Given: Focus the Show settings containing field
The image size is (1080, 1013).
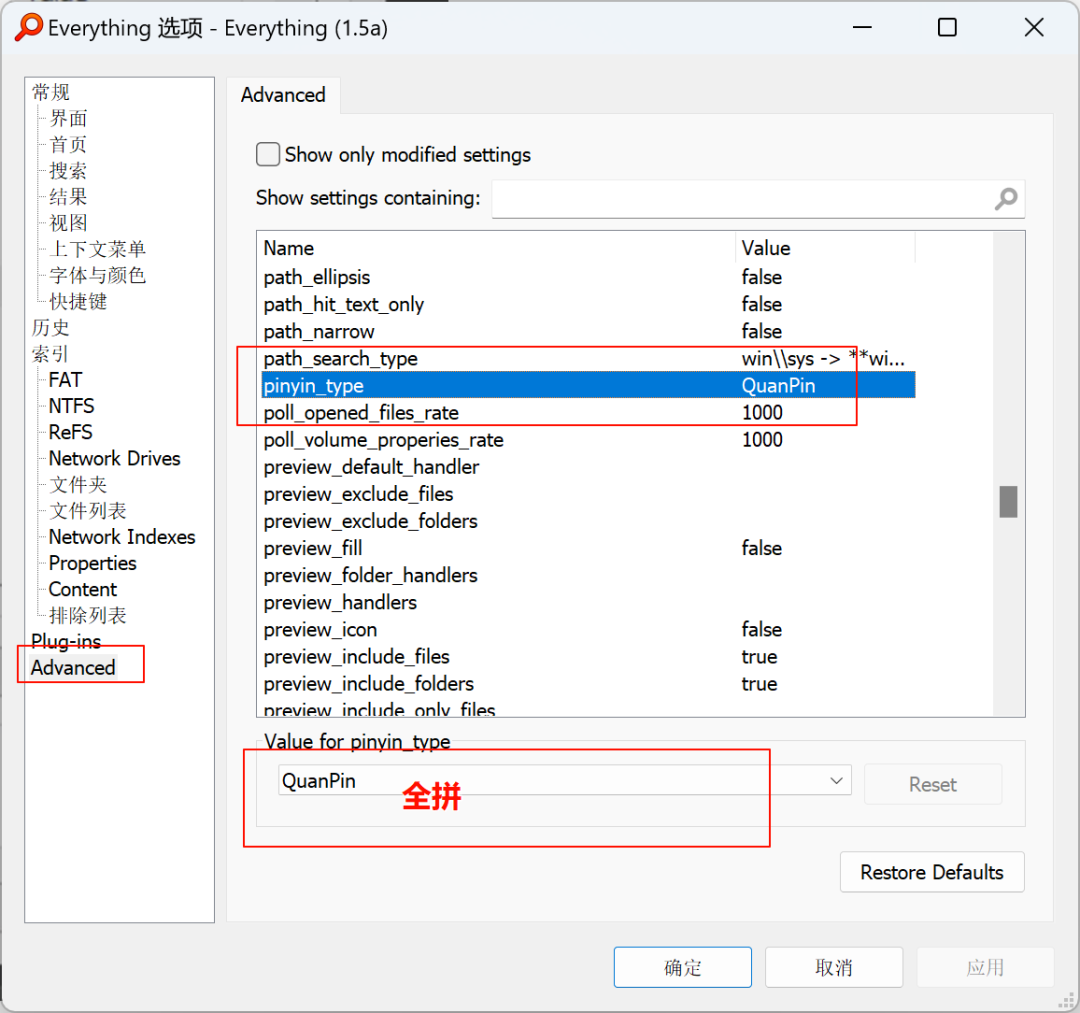Looking at the screenshot, I should 758,199.
